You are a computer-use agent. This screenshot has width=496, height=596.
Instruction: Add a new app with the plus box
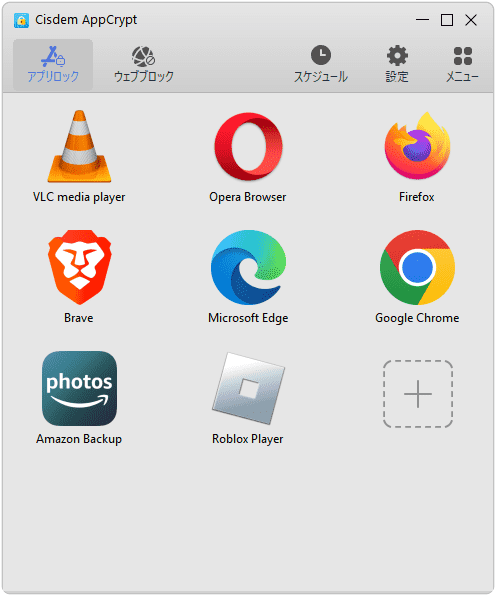coord(418,394)
